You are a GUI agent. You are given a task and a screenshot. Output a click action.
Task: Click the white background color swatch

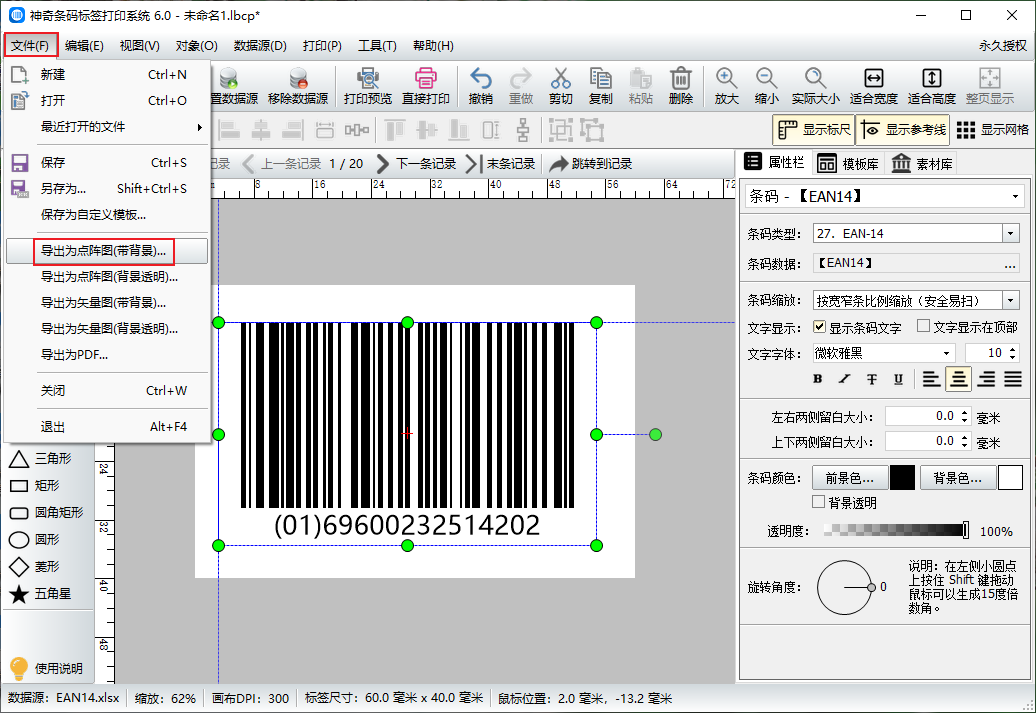click(1010, 478)
